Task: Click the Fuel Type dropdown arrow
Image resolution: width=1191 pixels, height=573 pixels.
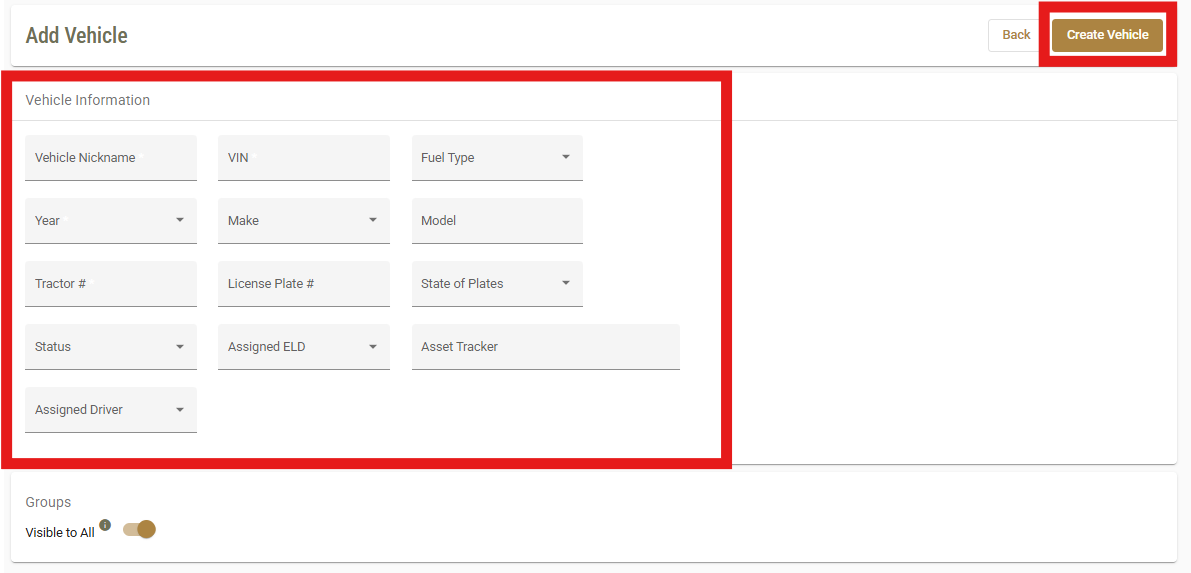Action: click(566, 157)
